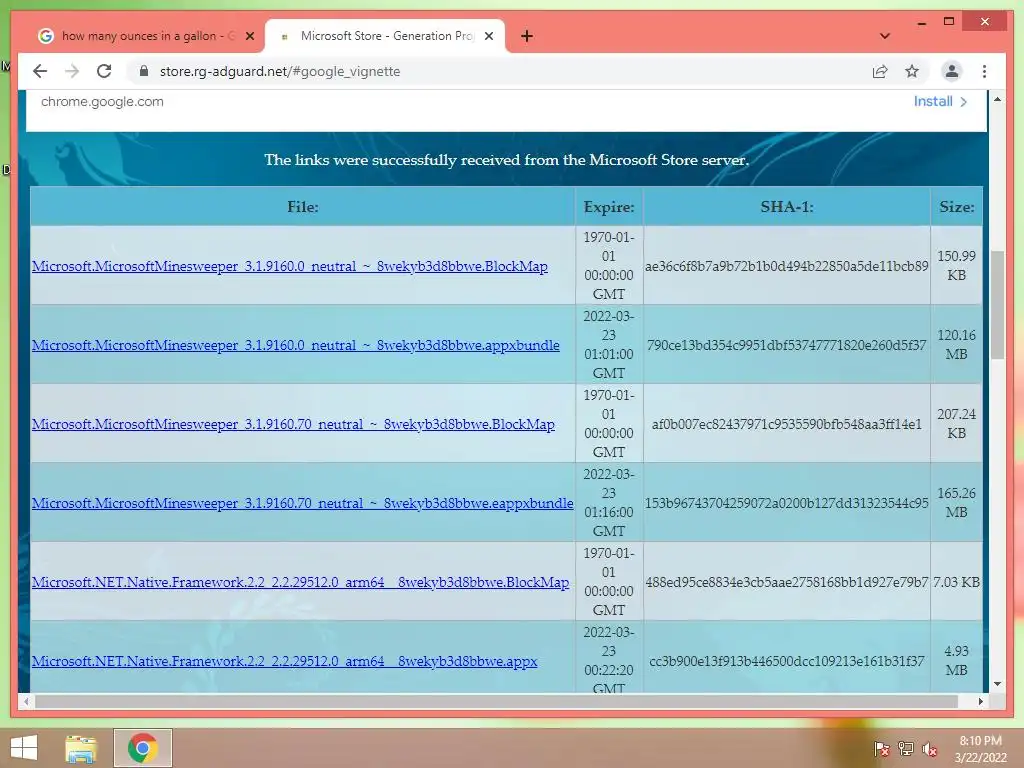Select SHA-1 hash starting with cc3b900e

[786, 661]
